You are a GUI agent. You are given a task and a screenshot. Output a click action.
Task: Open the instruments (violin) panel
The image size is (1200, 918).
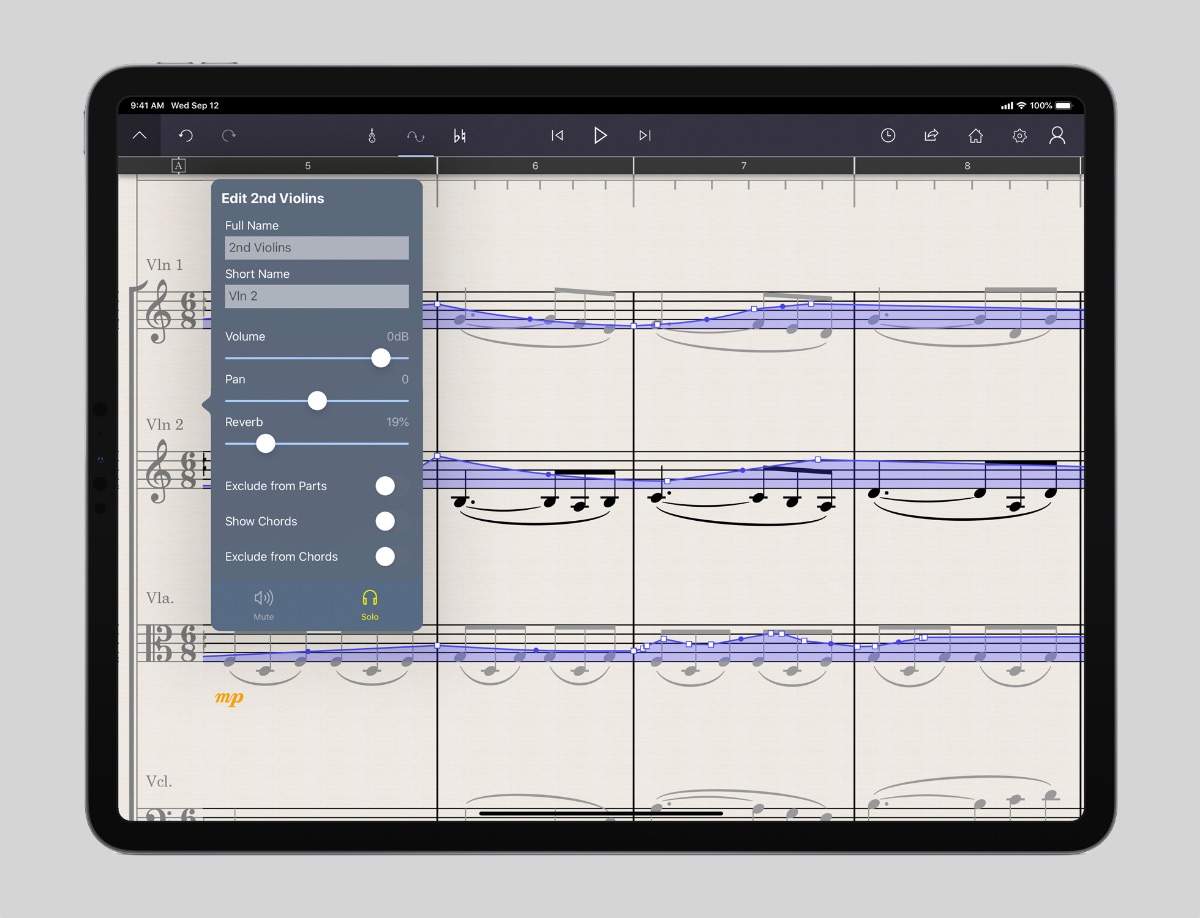coord(372,136)
